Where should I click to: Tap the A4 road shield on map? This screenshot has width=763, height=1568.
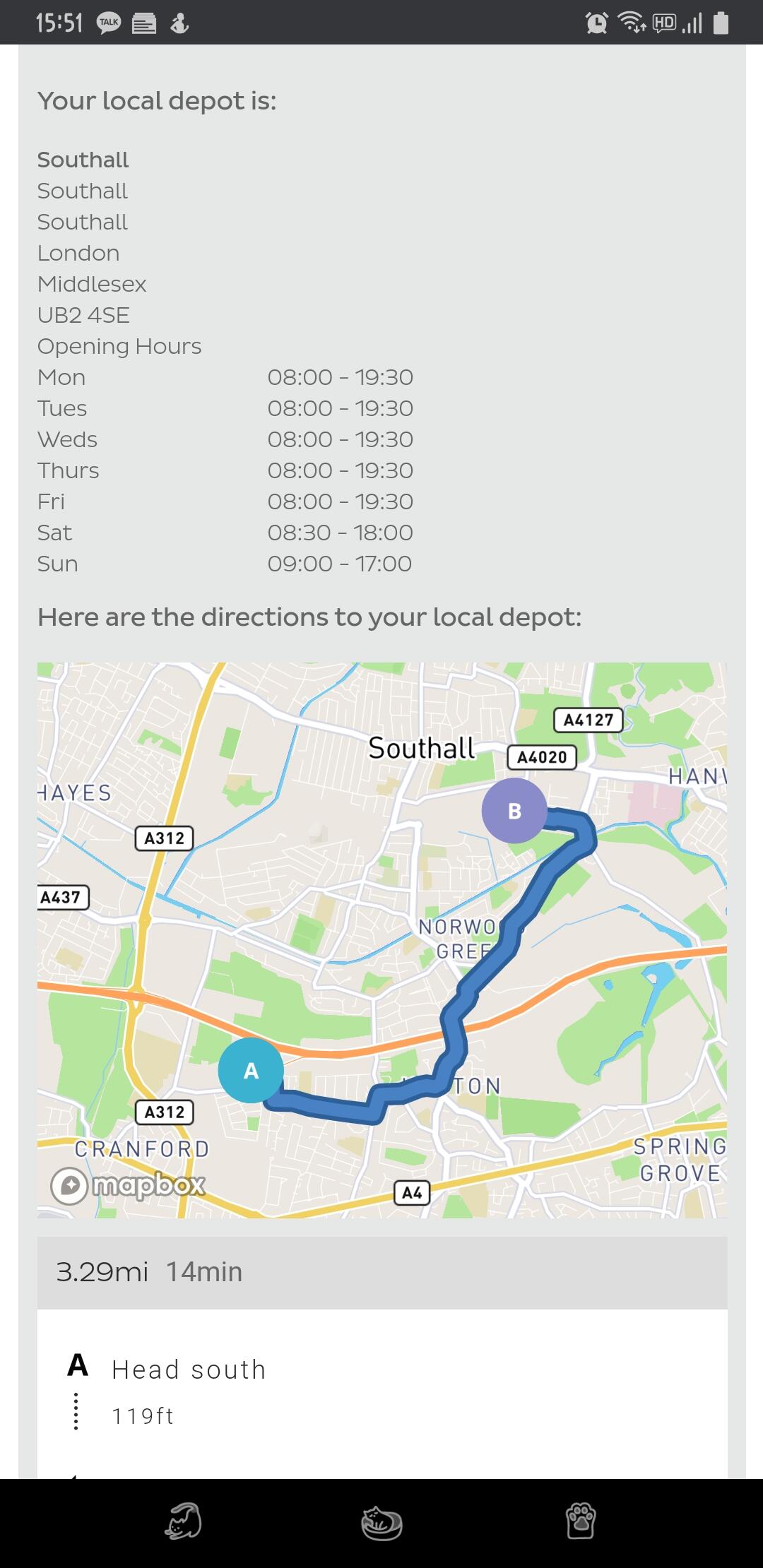point(412,1193)
